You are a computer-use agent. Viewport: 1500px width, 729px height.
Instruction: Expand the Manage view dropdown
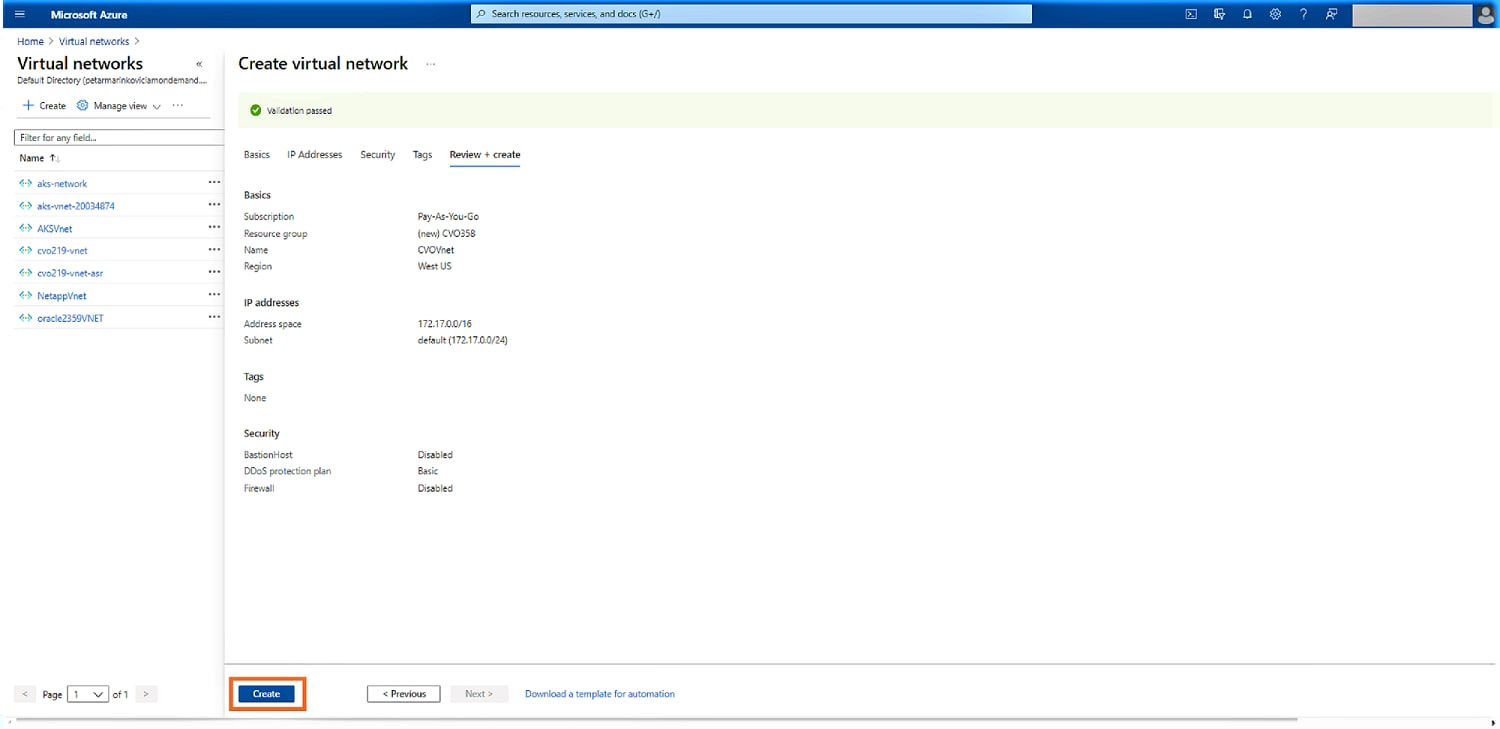(x=119, y=106)
